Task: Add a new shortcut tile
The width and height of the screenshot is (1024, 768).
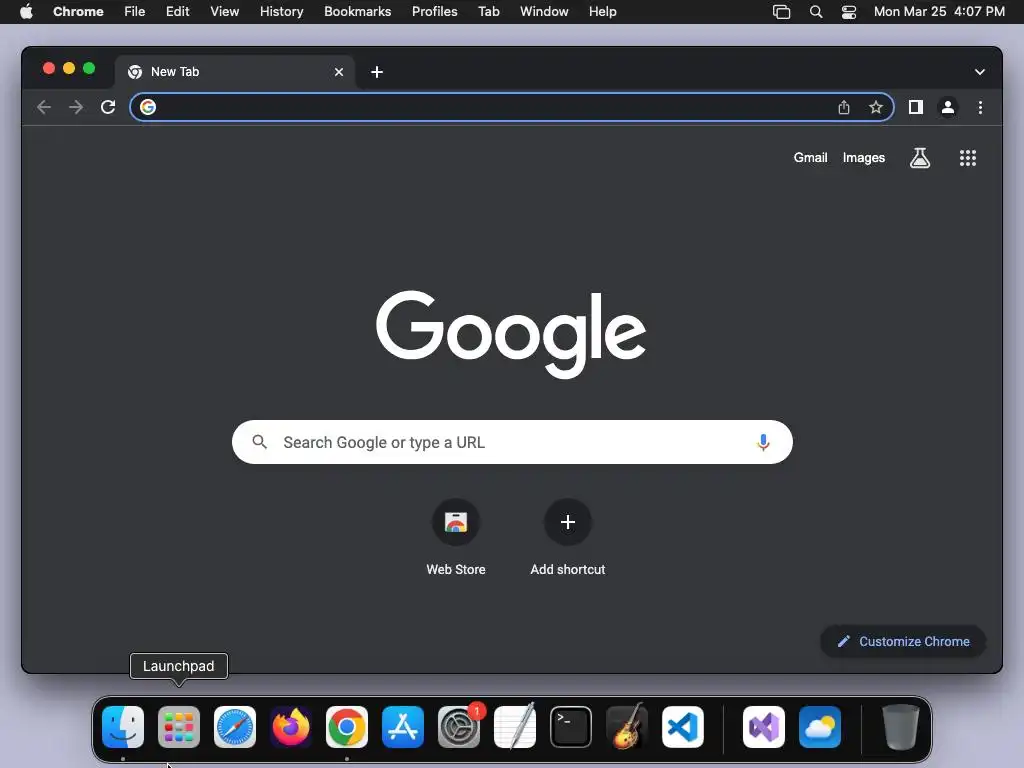Action: point(568,537)
